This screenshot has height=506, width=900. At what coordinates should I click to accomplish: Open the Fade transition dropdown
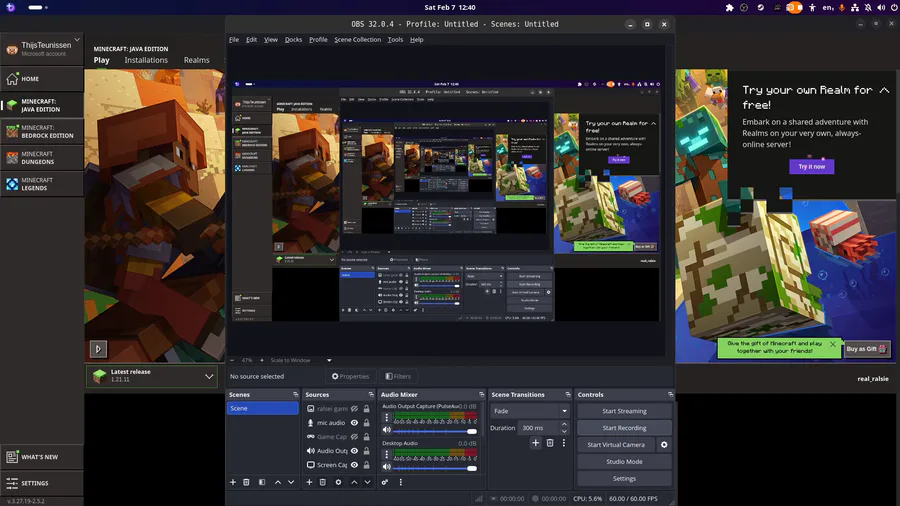(x=530, y=411)
